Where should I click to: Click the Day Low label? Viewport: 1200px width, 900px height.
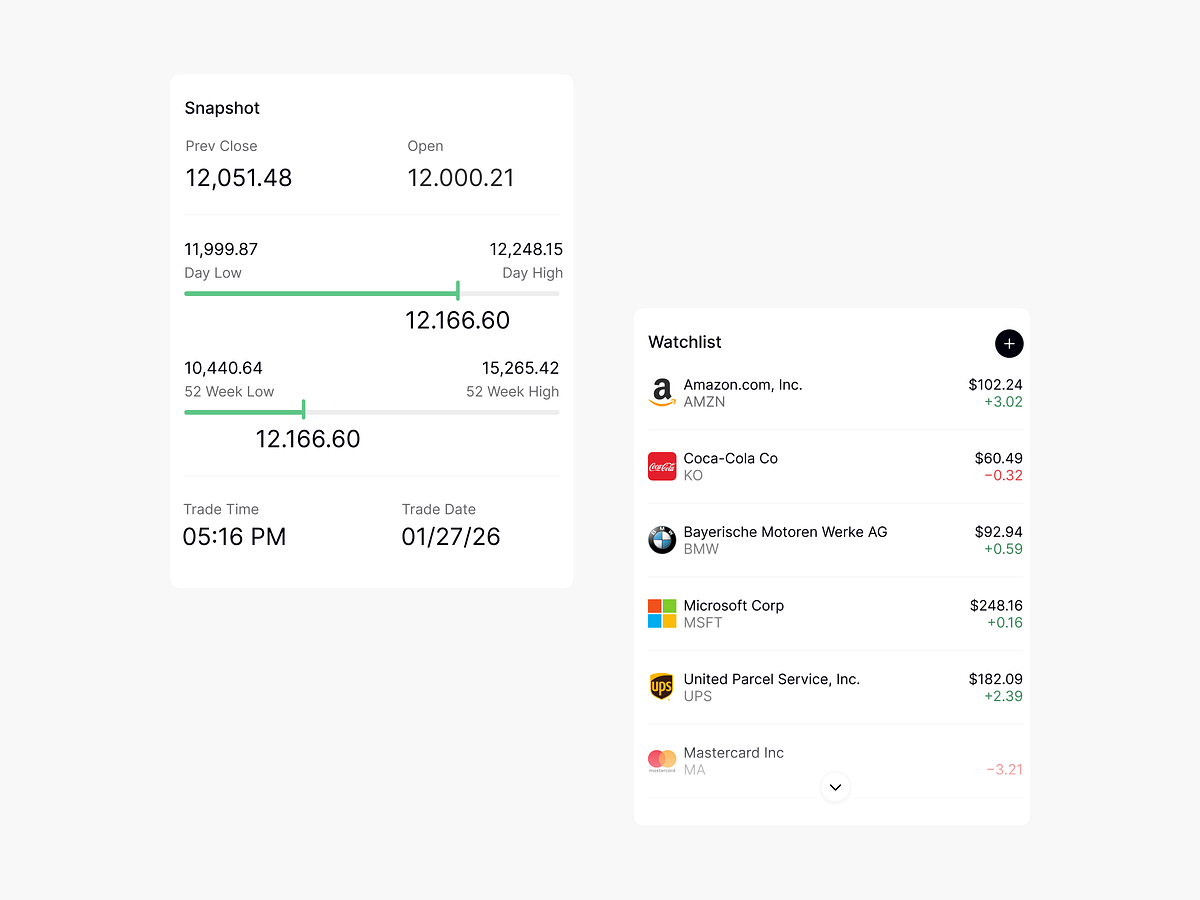(x=213, y=273)
